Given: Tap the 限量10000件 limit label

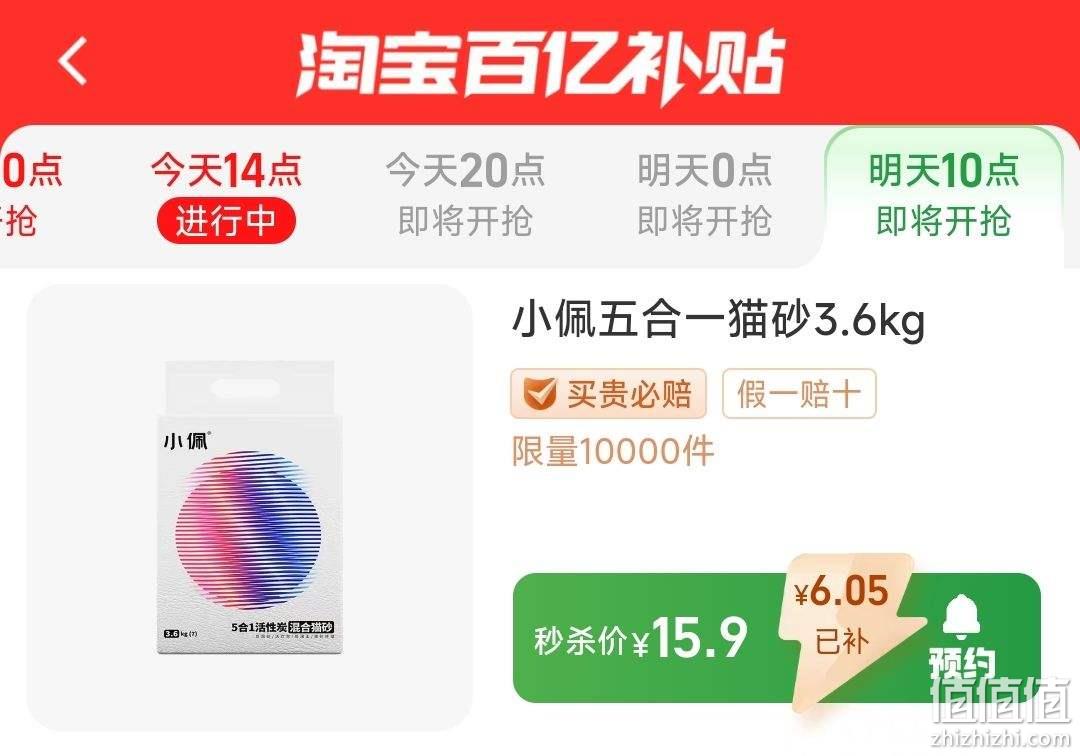Looking at the screenshot, I should [613, 452].
